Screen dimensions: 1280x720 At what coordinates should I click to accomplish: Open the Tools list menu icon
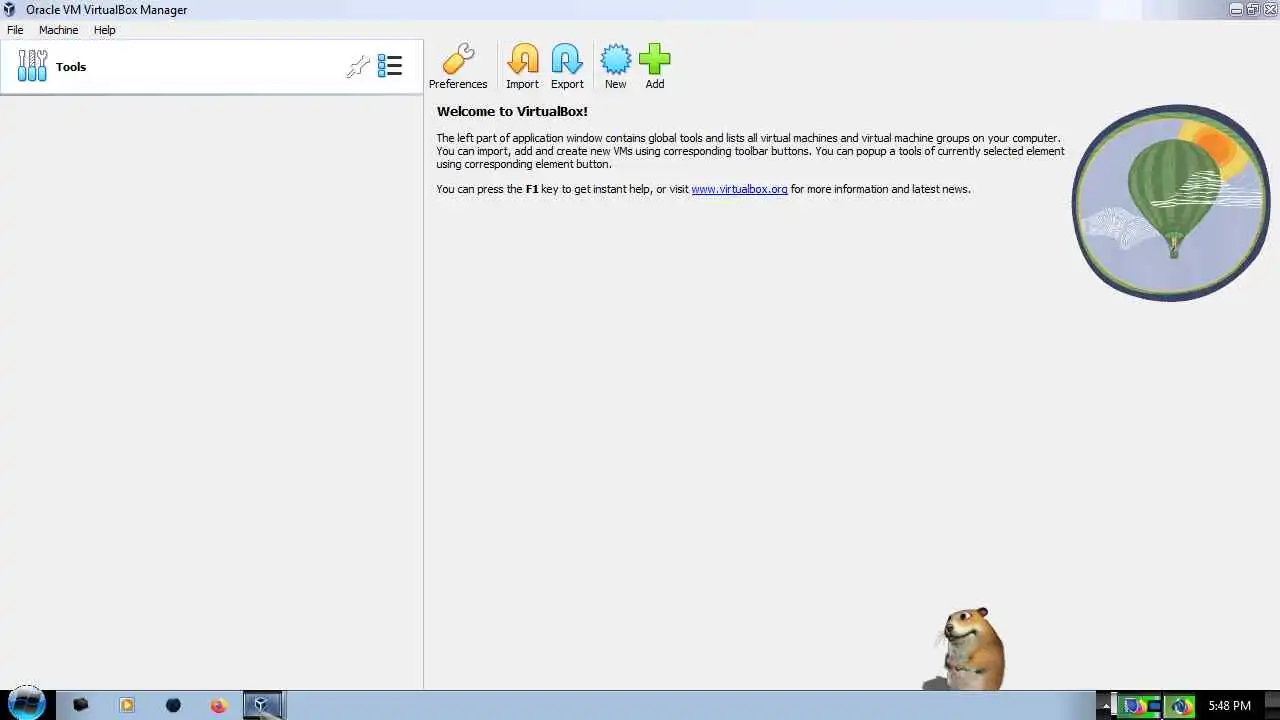click(x=390, y=67)
